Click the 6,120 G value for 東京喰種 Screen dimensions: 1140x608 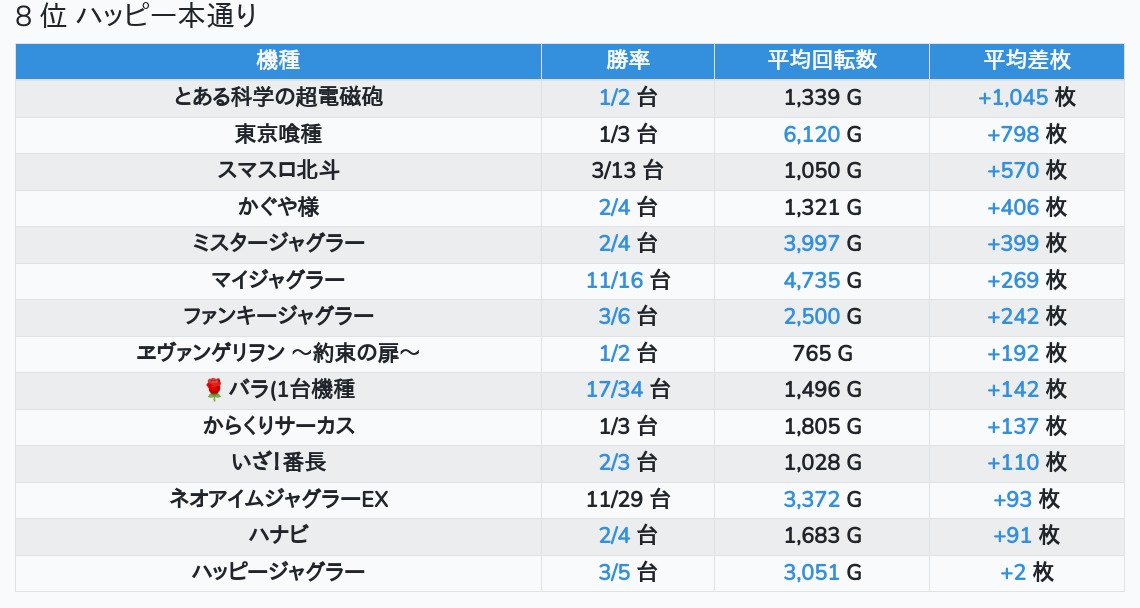[822, 134]
